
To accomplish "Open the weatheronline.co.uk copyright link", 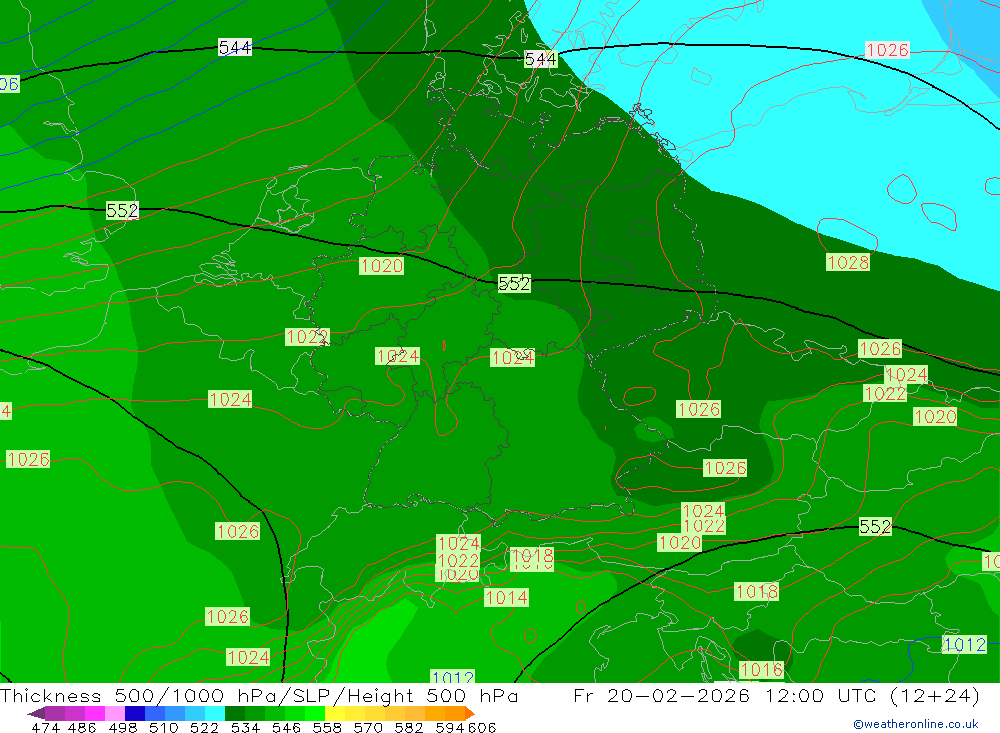I will click(915, 724).
